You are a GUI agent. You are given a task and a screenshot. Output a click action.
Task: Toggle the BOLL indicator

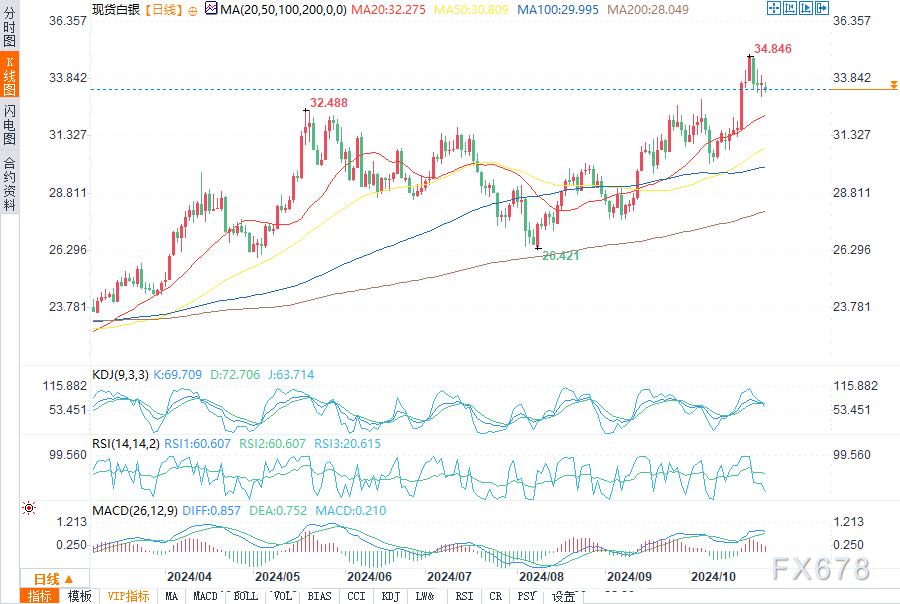[x=245, y=596]
